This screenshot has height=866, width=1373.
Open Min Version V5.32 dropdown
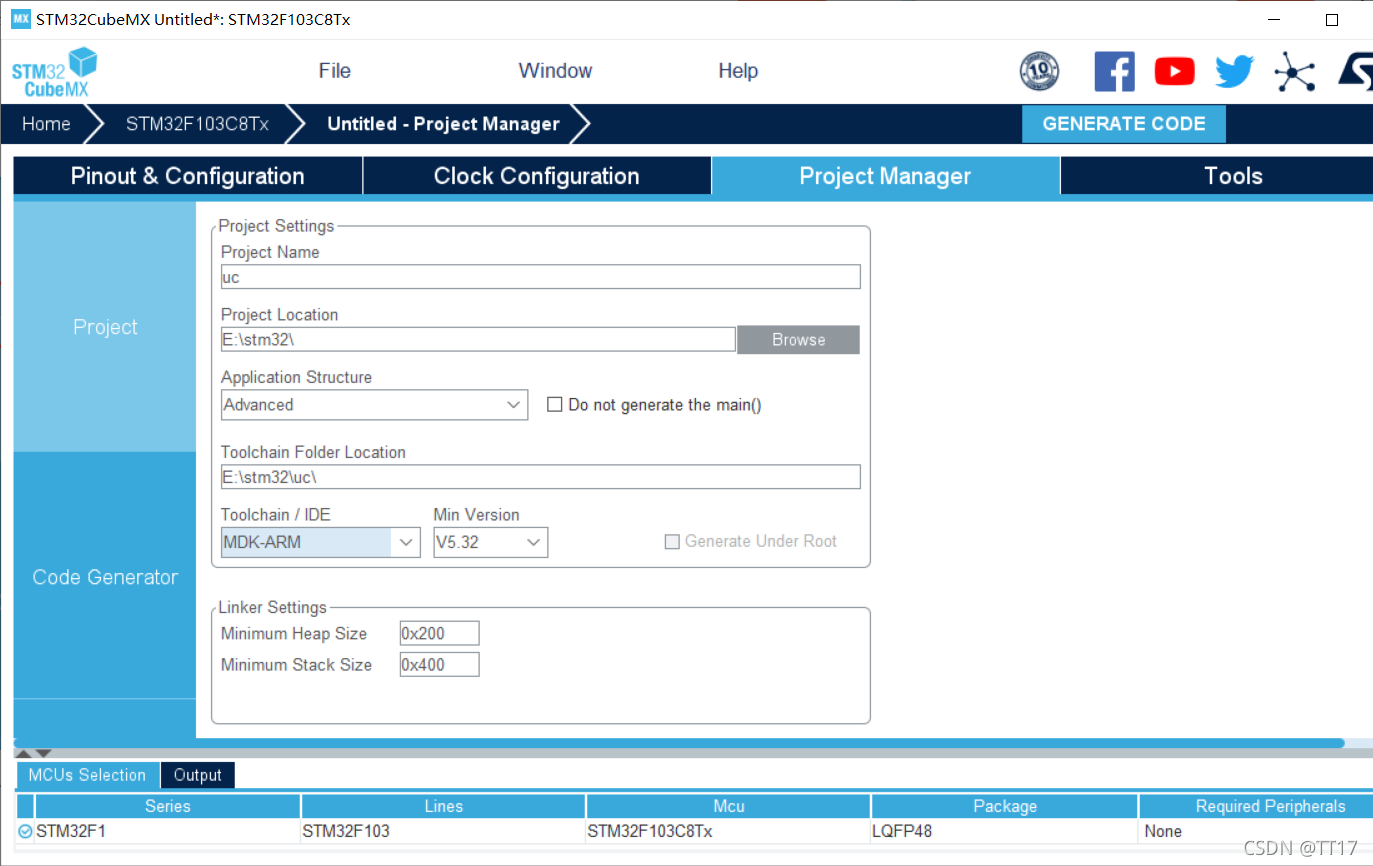point(490,542)
